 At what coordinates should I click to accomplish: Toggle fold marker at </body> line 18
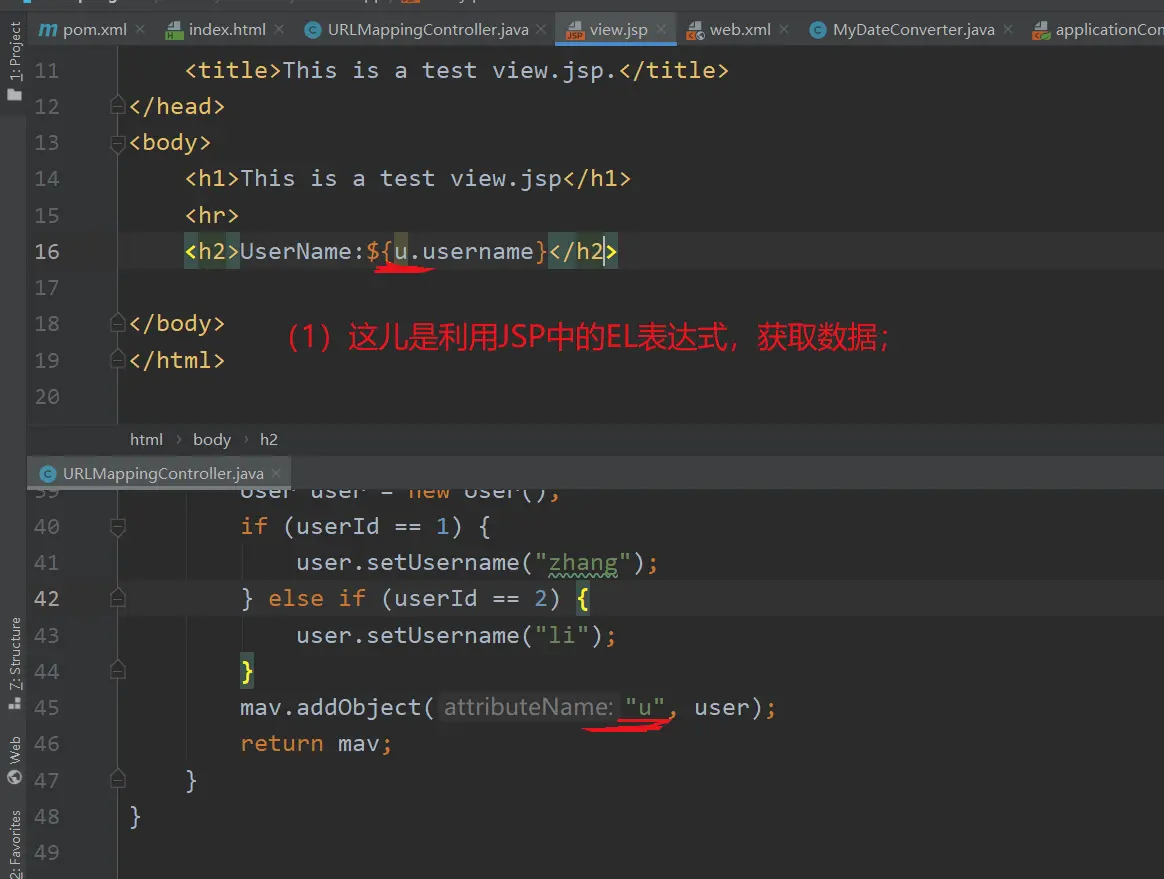pos(117,323)
